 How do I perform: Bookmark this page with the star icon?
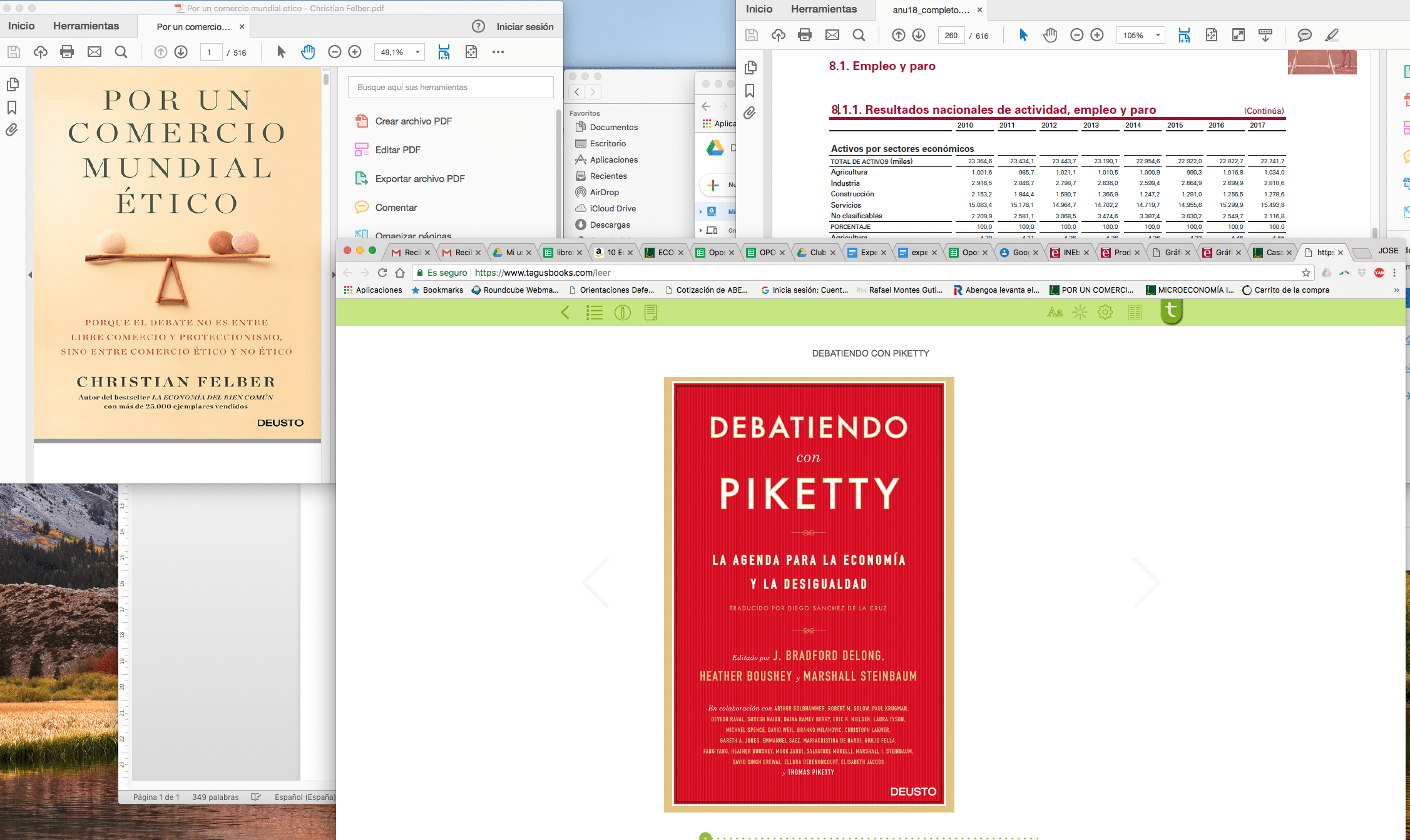click(x=1306, y=273)
